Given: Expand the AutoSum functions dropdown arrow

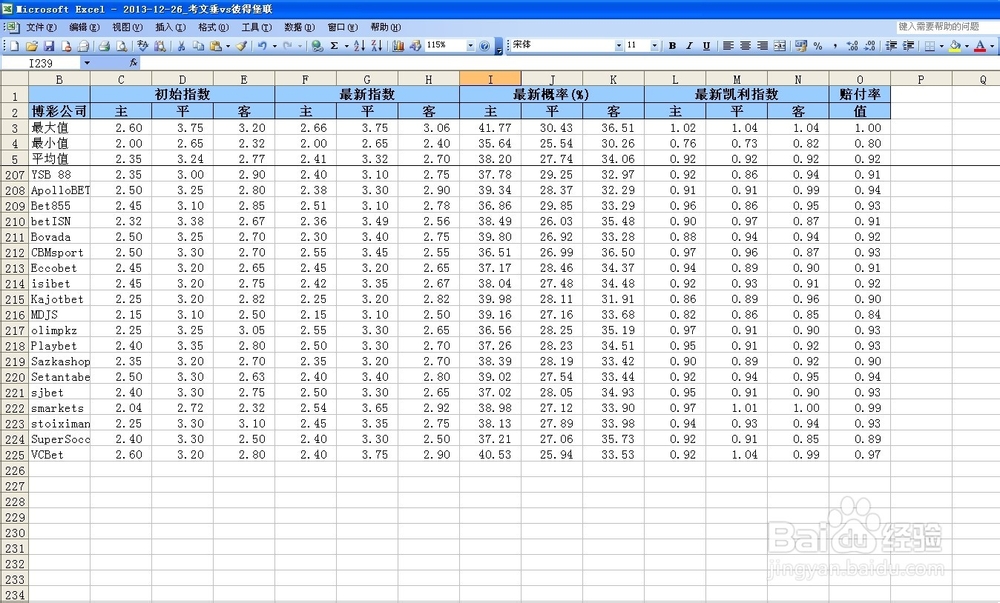Looking at the screenshot, I should pyautogui.click(x=346, y=46).
